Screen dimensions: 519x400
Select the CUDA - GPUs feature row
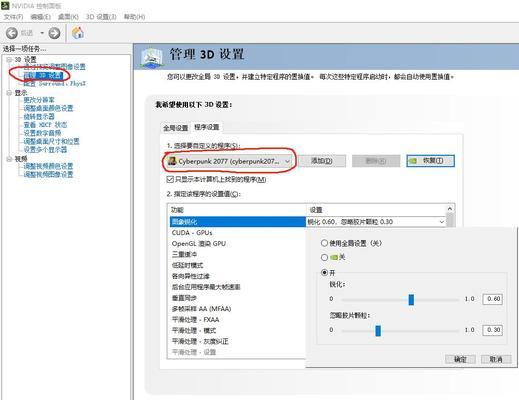238,233
